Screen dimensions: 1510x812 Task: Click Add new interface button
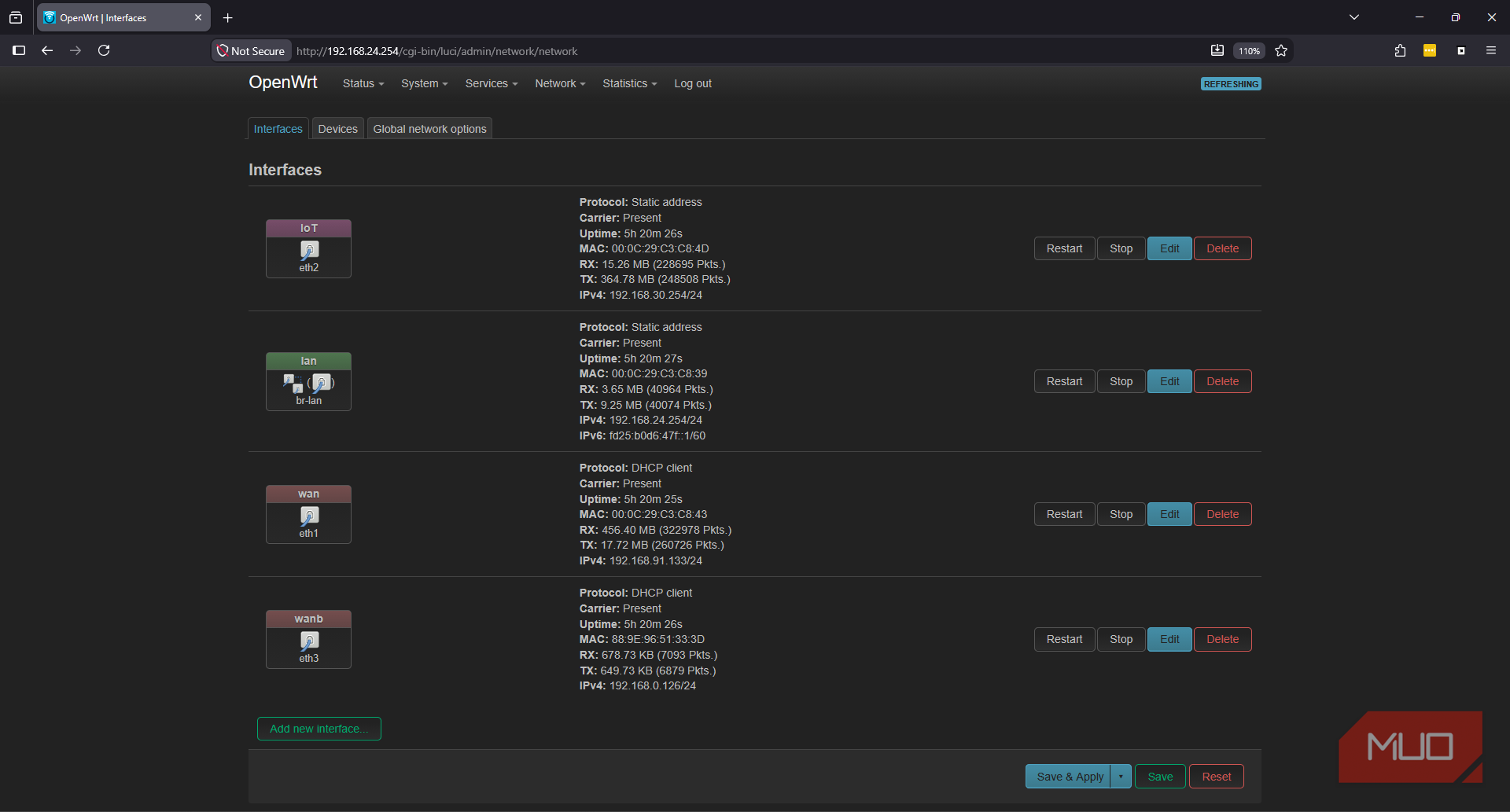319,729
